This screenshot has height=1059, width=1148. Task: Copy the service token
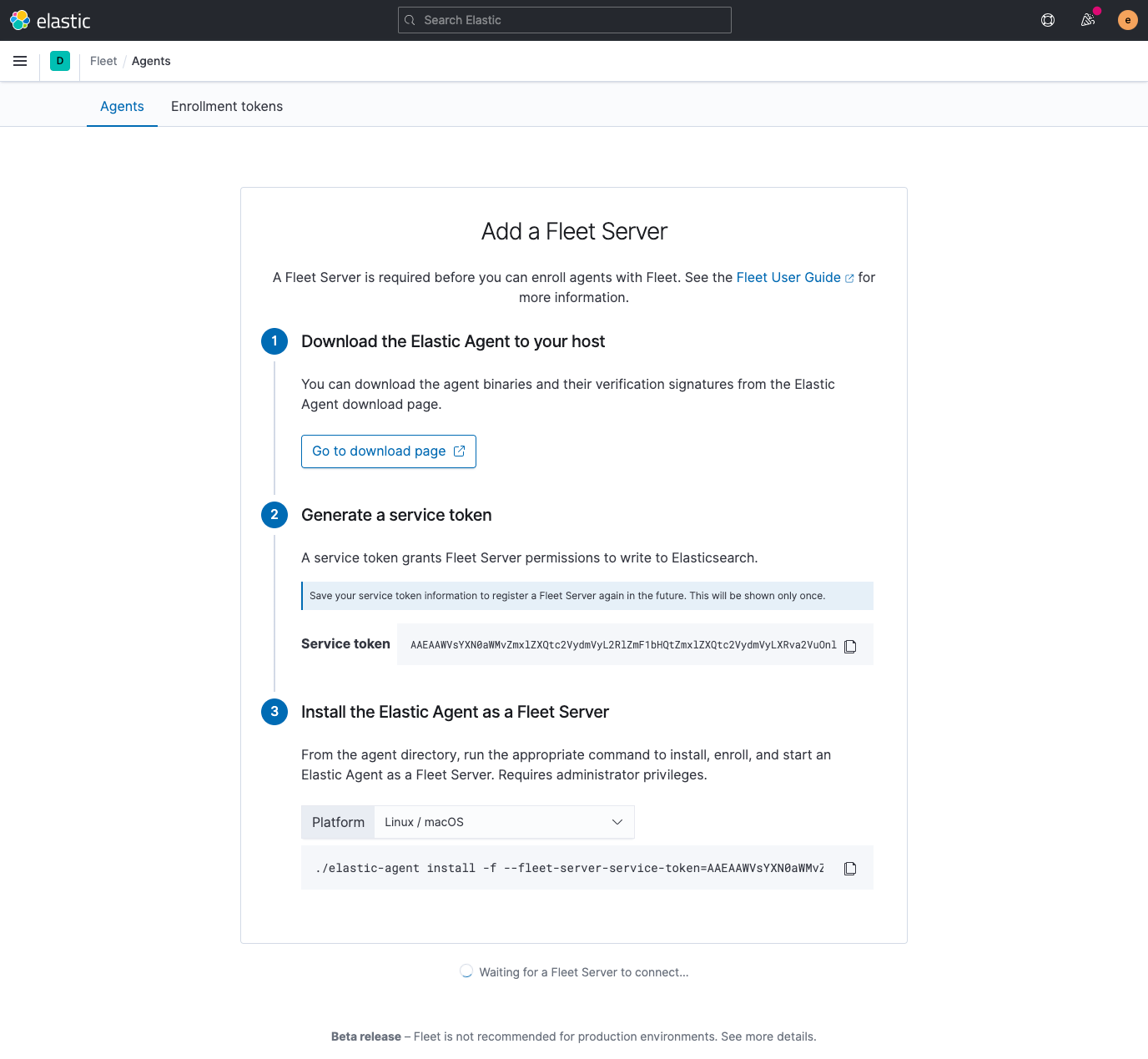coord(850,646)
